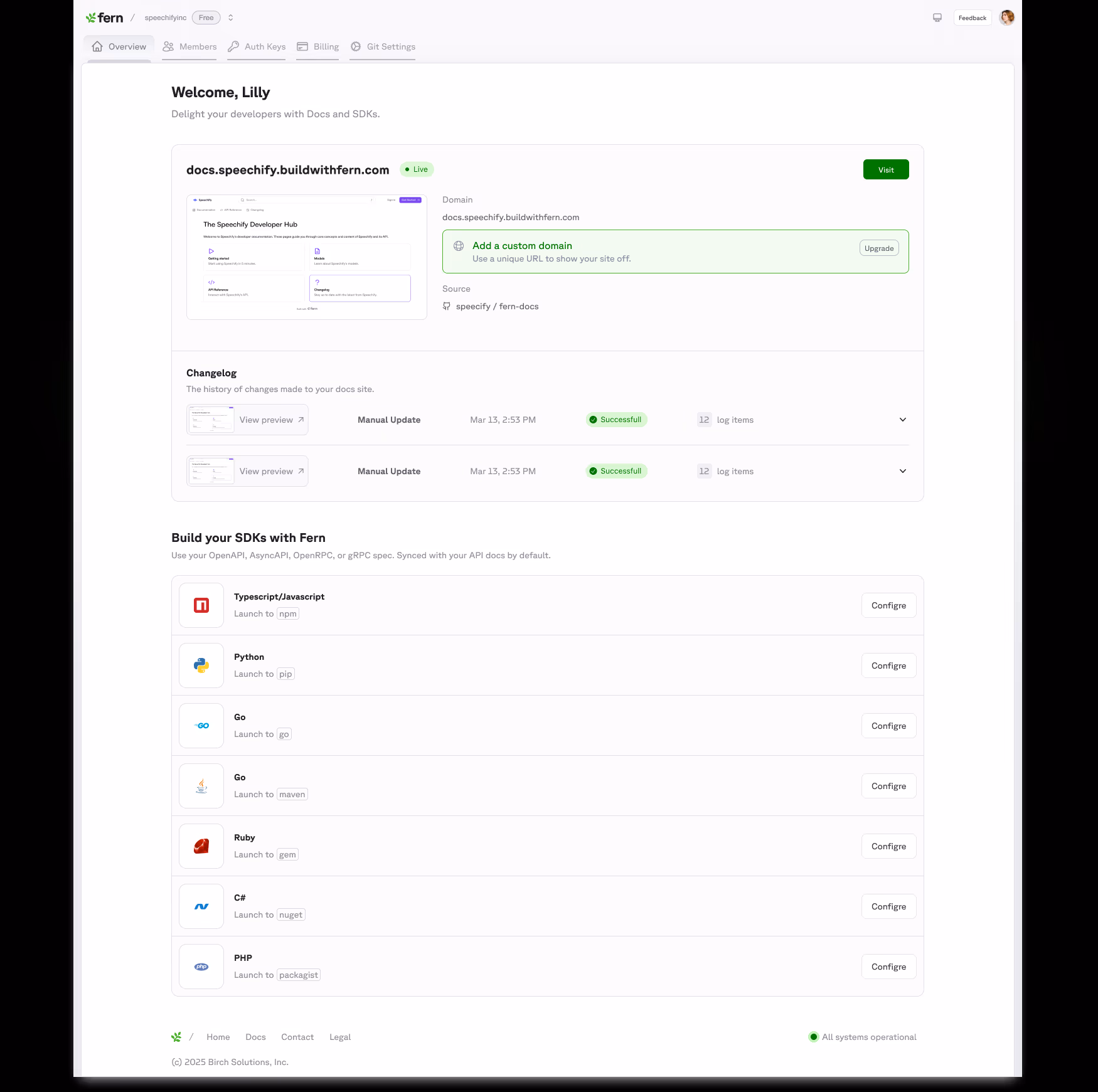1098x1092 pixels.
Task: Configure the C# SDK
Action: [x=888, y=906]
